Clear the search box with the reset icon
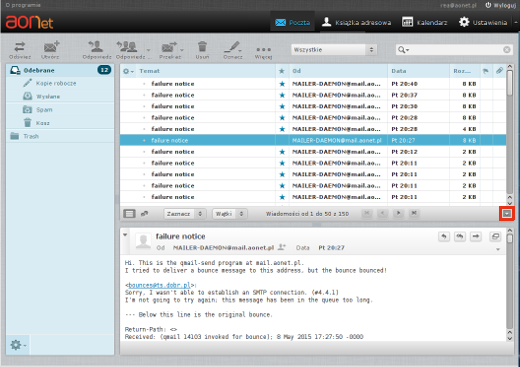Viewport: 520px width, 367px height. [507, 50]
